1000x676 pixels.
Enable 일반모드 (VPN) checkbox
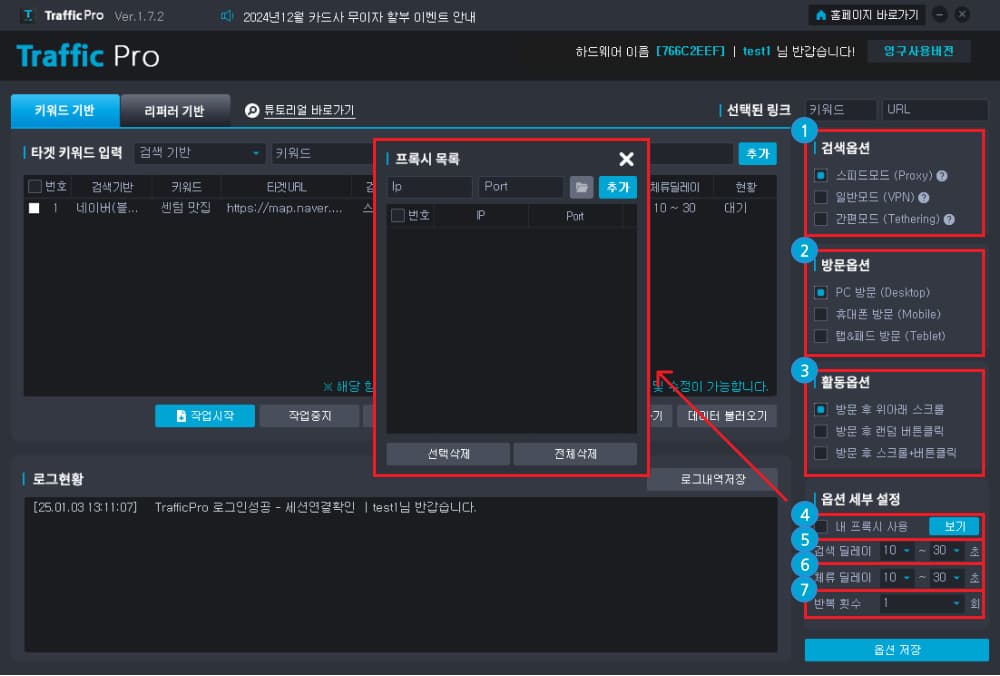click(x=821, y=197)
